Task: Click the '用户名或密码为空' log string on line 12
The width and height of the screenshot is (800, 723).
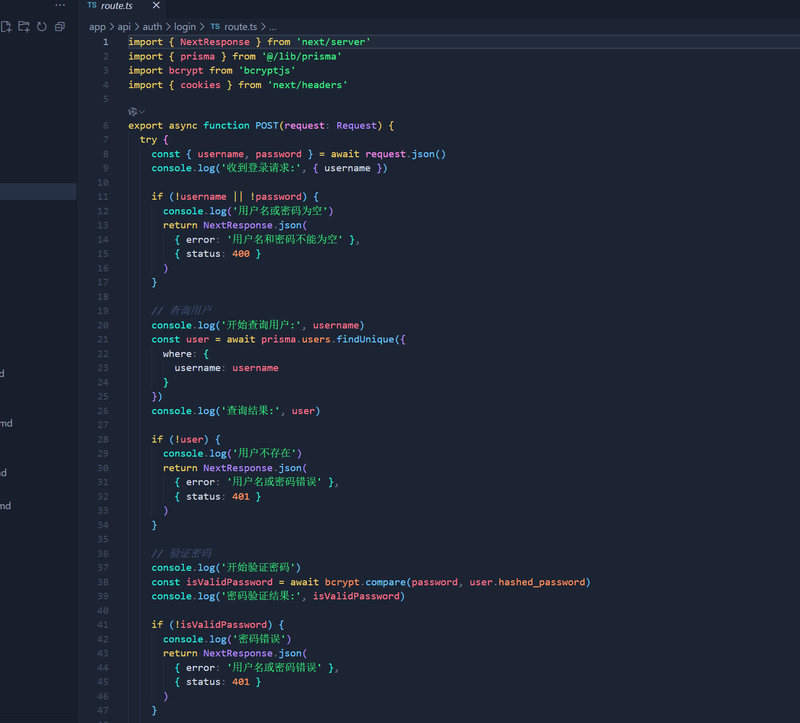Action: 281,211
